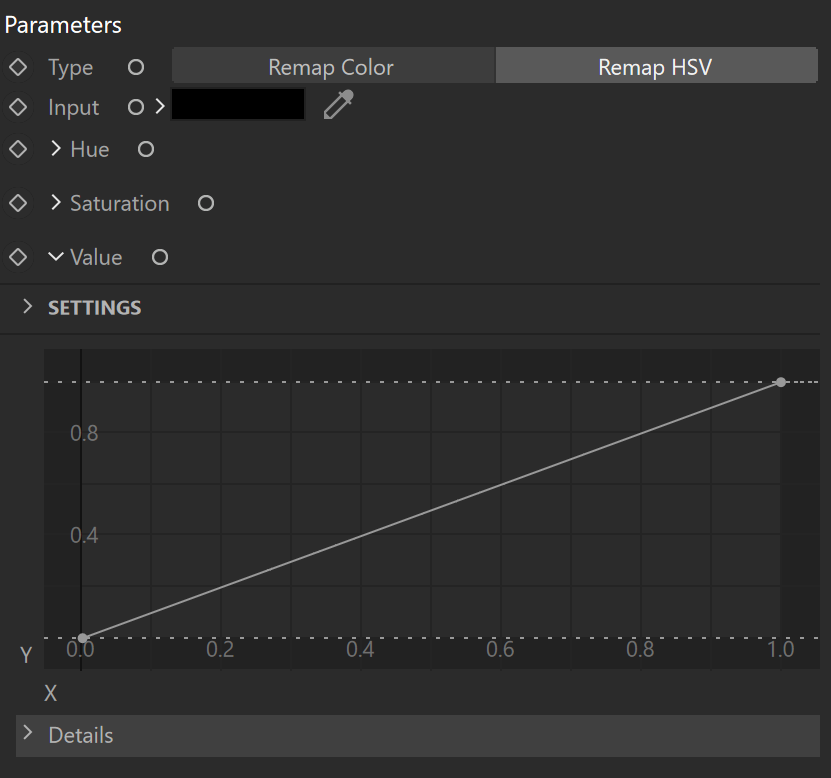This screenshot has width=831, height=778.
Task: Click the keyframe diamond beside Value
Action: pyautogui.click(x=18, y=257)
